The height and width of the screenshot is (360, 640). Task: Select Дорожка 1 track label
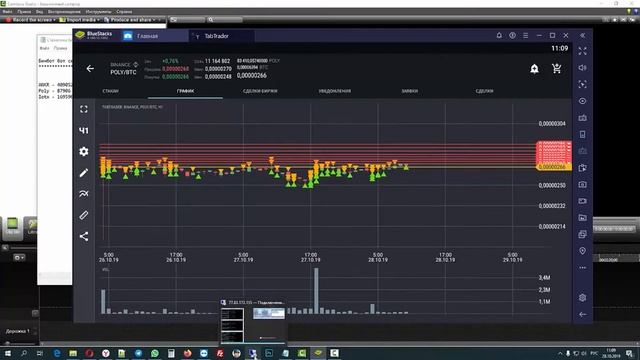18,331
